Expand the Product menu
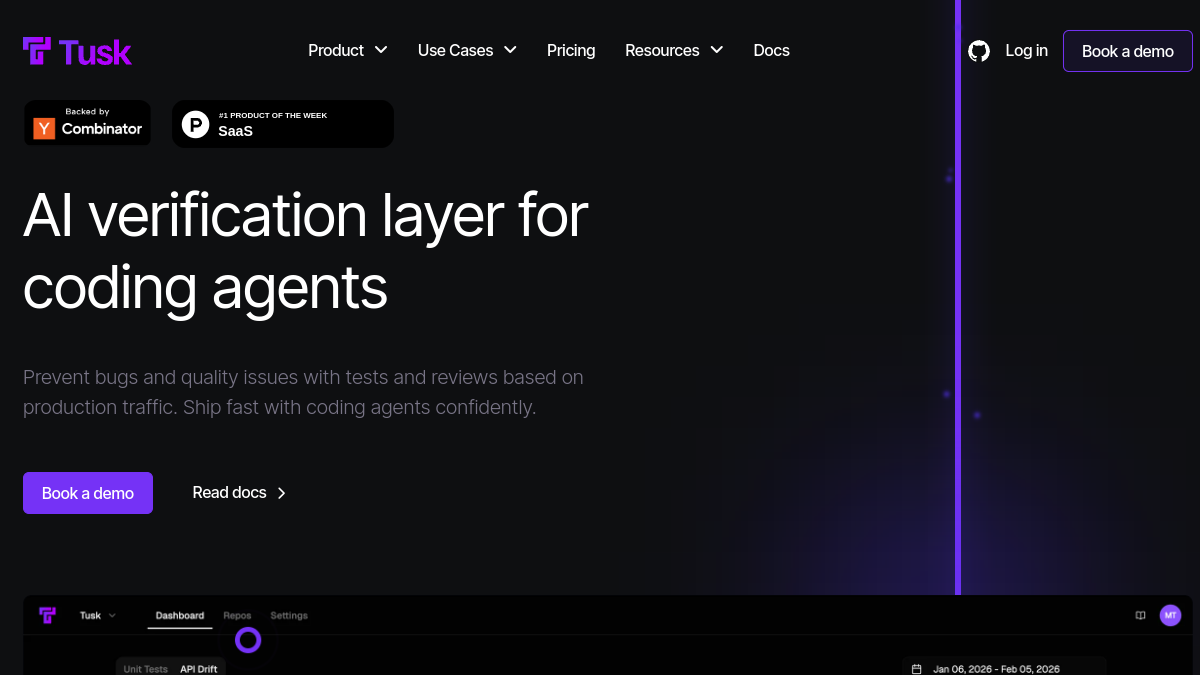The width and height of the screenshot is (1200, 675). pos(348,50)
